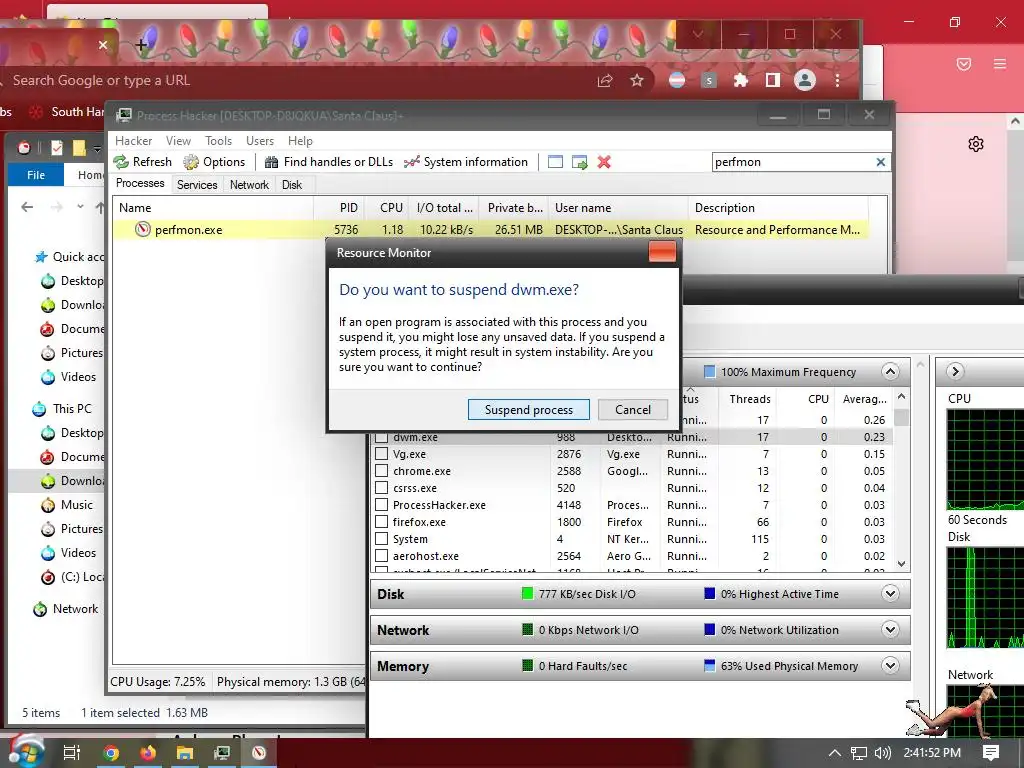Image resolution: width=1024 pixels, height=768 pixels.
Task: Cancel the suspend dwm.exe dialog
Action: coord(632,409)
